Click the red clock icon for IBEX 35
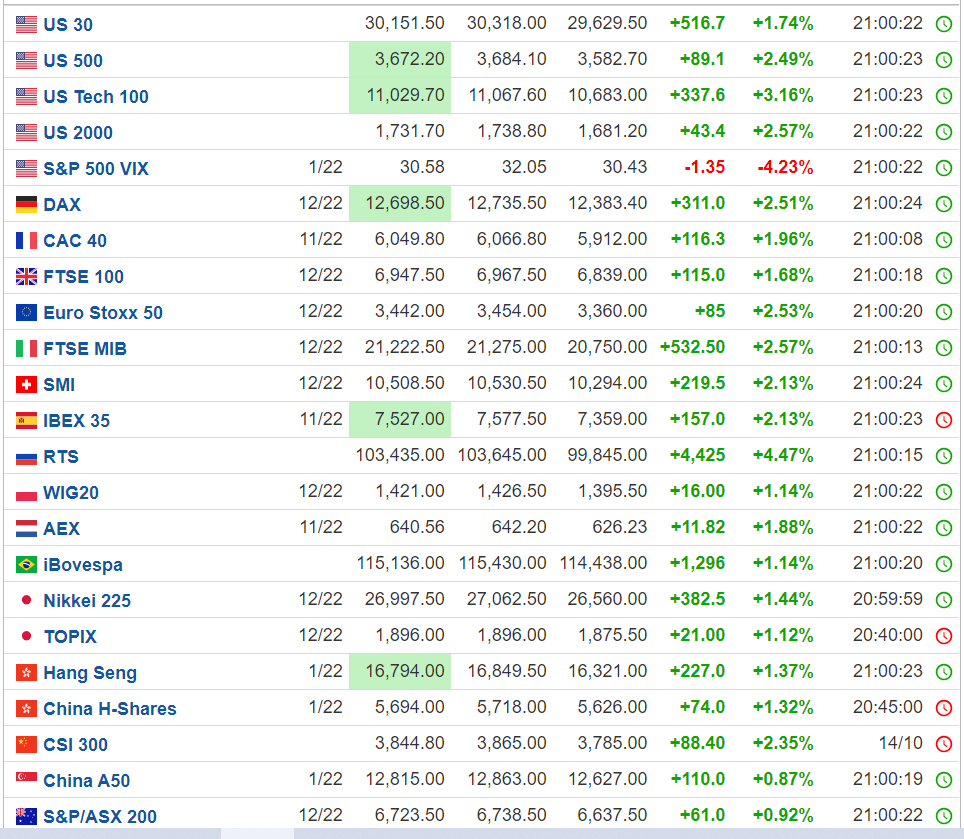The image size is (964, 839). point(944,420)
